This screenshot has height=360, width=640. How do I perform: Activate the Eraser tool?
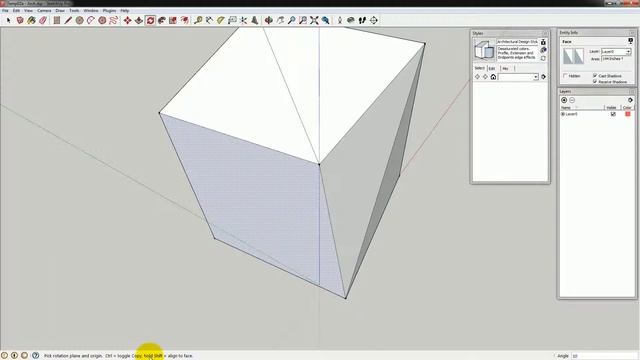pos(43,20)
